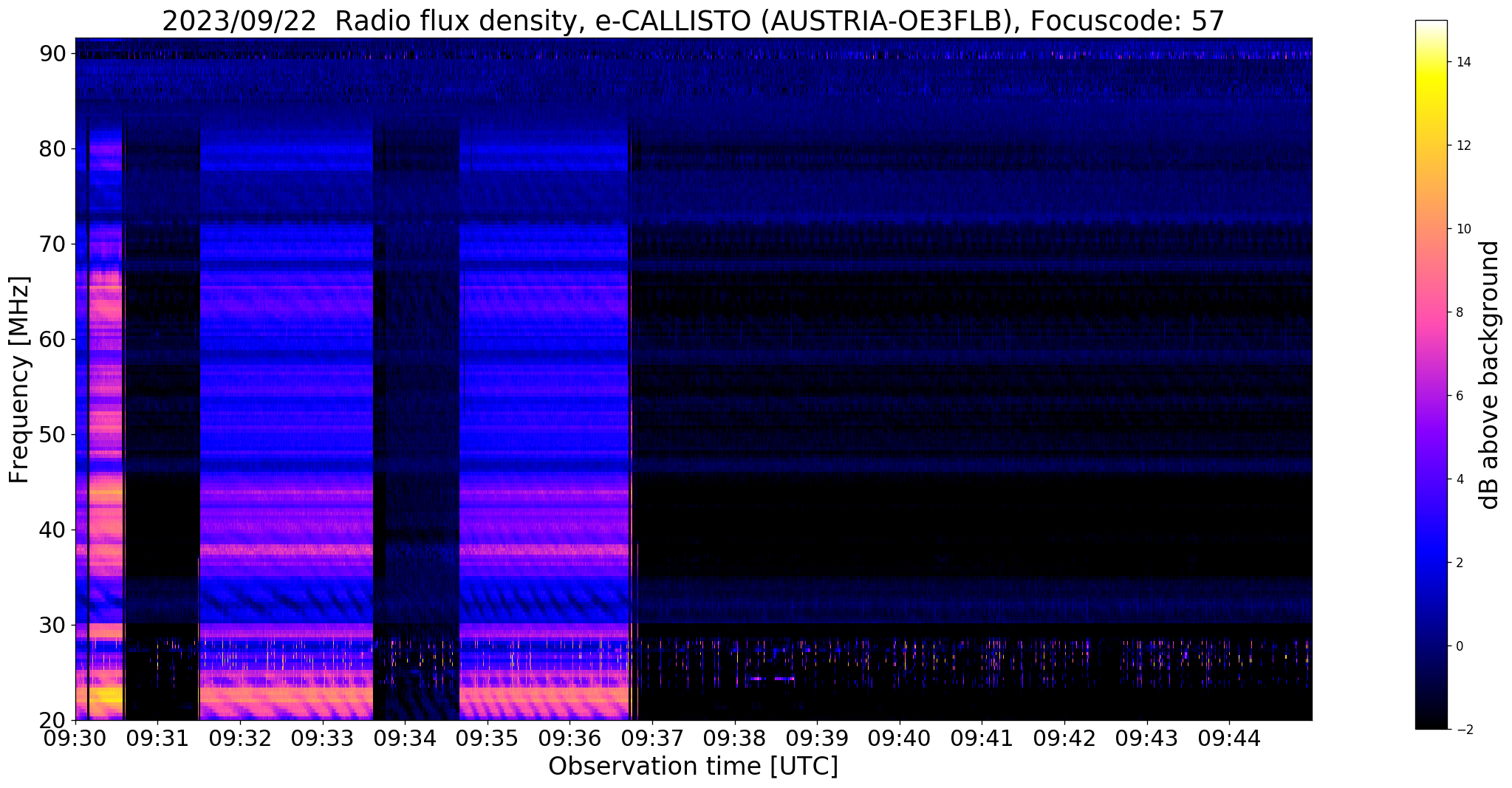Click the 09:35 time tick label

[x=487, y=737]
